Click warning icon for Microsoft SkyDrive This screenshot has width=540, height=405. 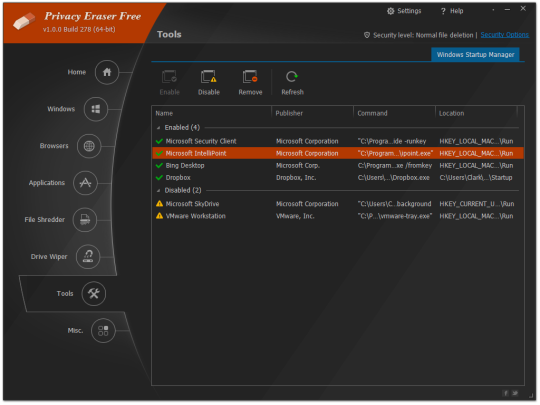click(159, 204)
